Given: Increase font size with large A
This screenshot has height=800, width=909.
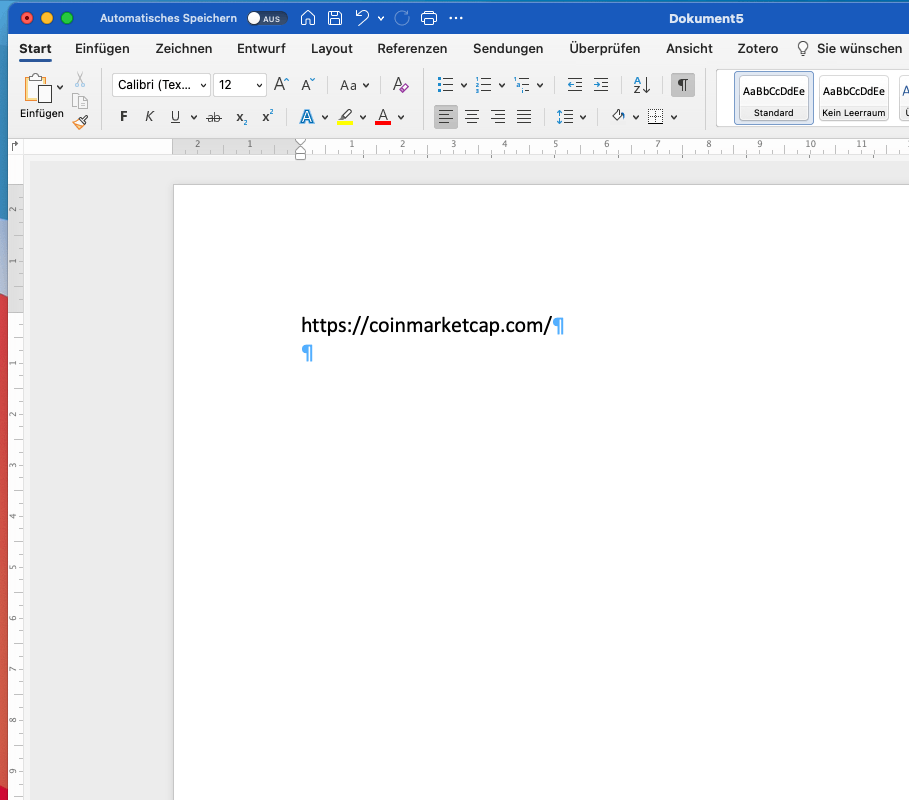Looking at the screenshot, I should [x=281, y=85].
